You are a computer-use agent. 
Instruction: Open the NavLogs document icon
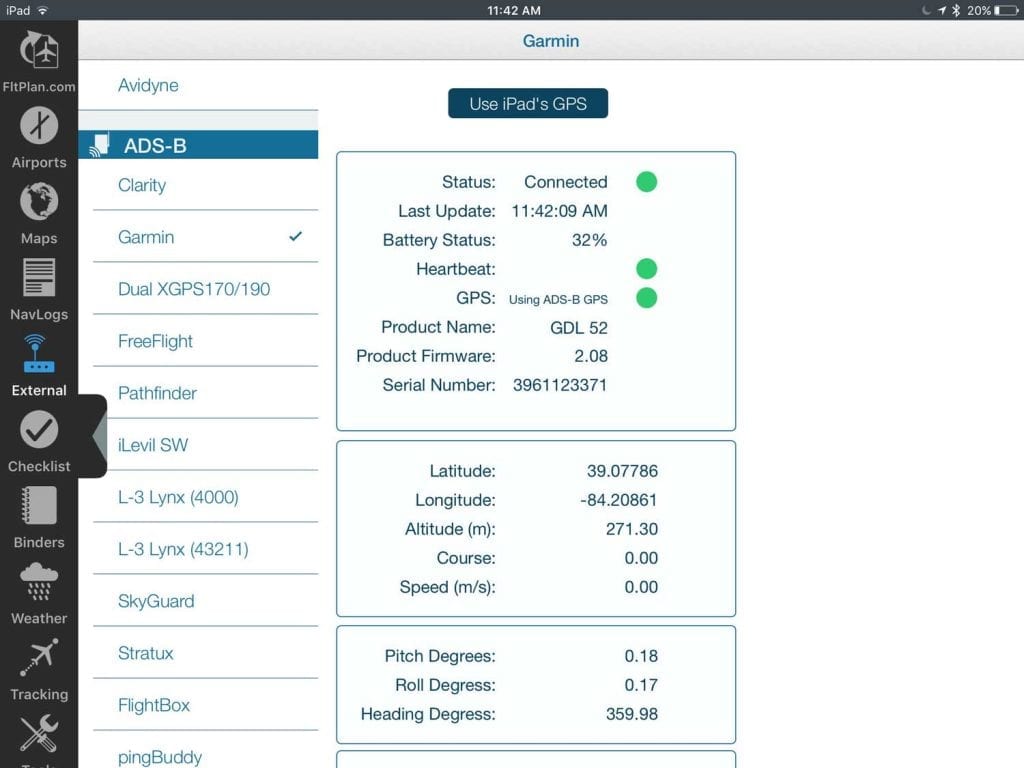39,277
